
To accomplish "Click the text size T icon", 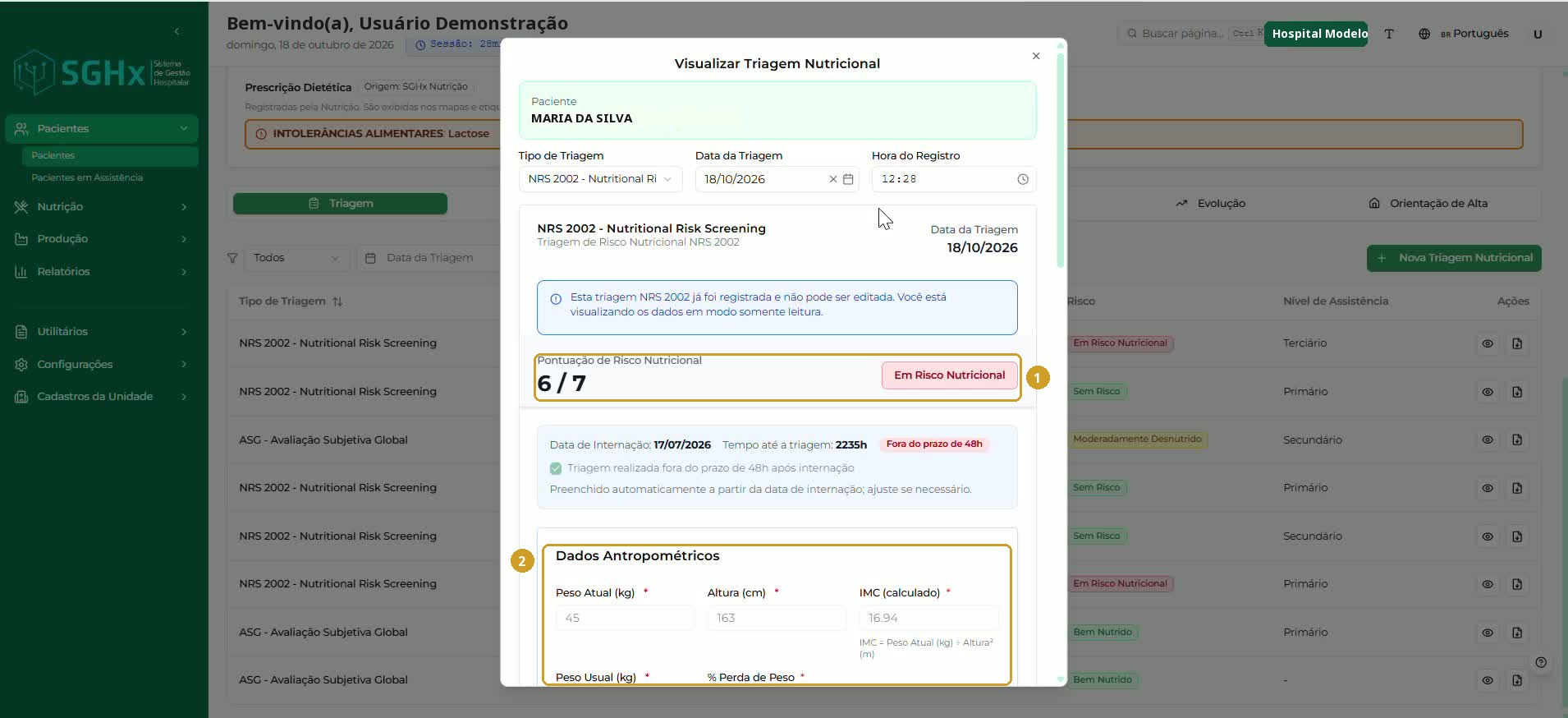I will (1389, 34).
